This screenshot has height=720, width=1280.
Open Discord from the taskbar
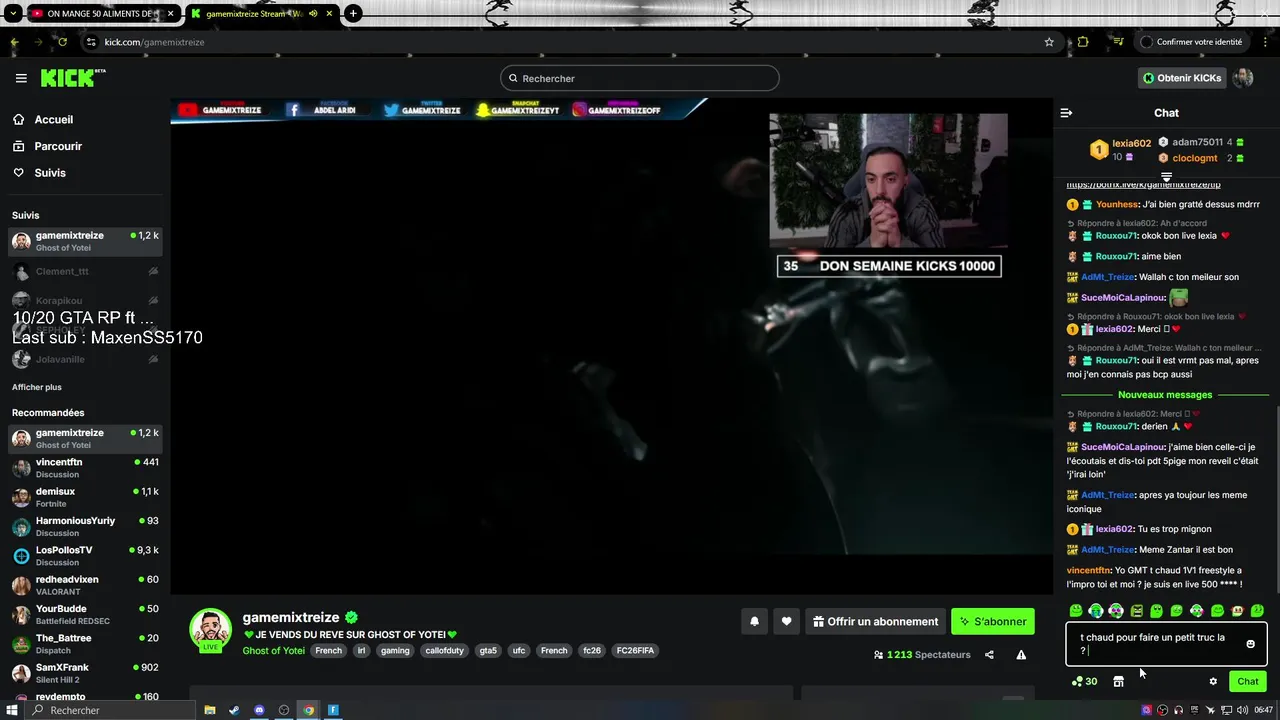[259, 710]
